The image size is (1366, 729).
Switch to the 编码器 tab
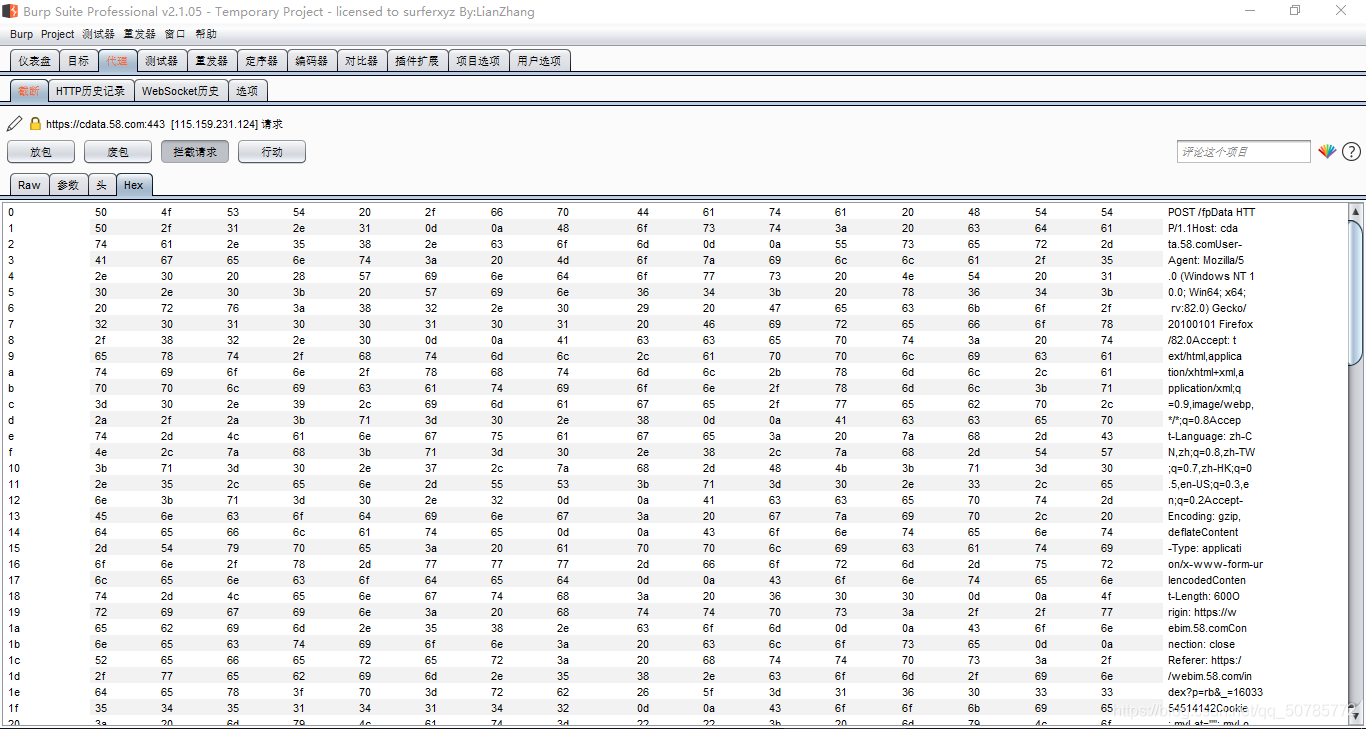point(312,61)
